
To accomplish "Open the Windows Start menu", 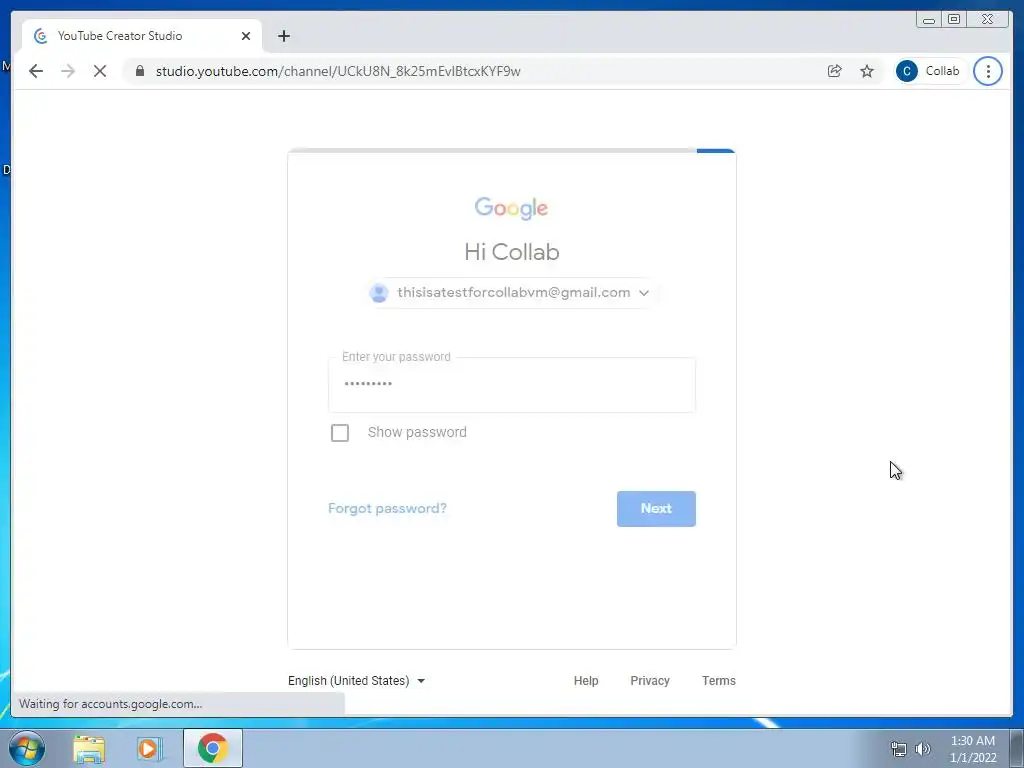I will point(27,748).
